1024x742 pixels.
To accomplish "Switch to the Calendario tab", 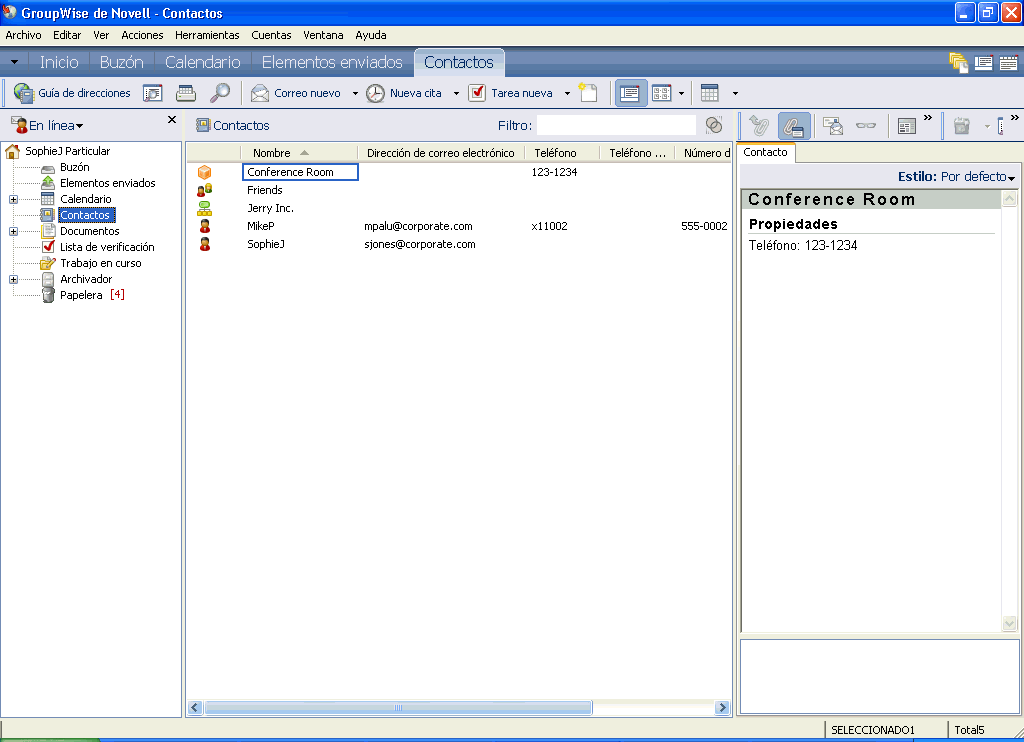I will [202, 62].
